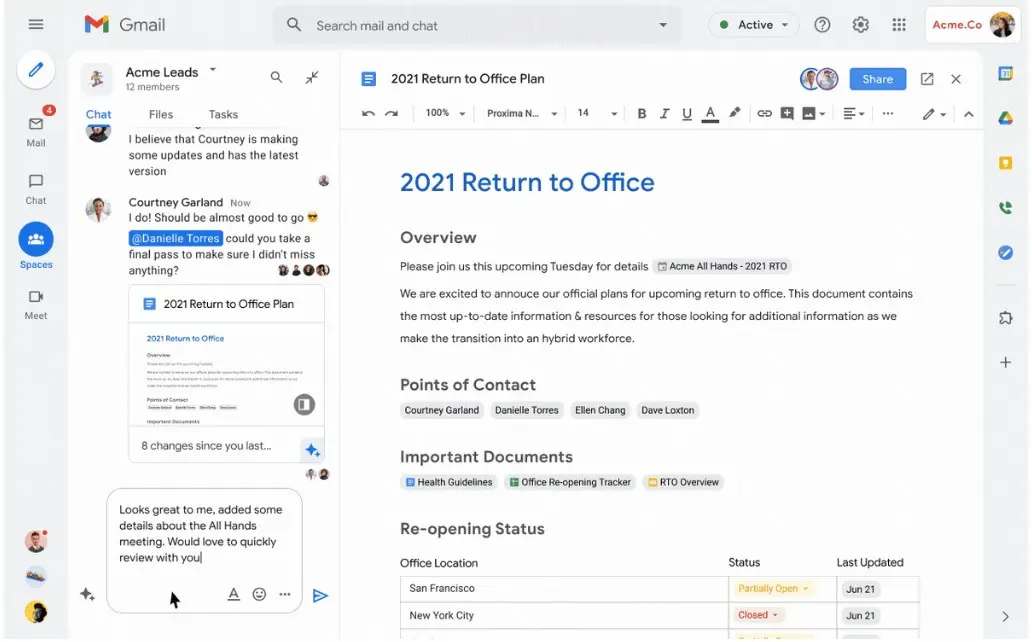Open the Proxima N... font dropdown
The width and height of the screenshot is (1032, 642).
tap(522, 113)
